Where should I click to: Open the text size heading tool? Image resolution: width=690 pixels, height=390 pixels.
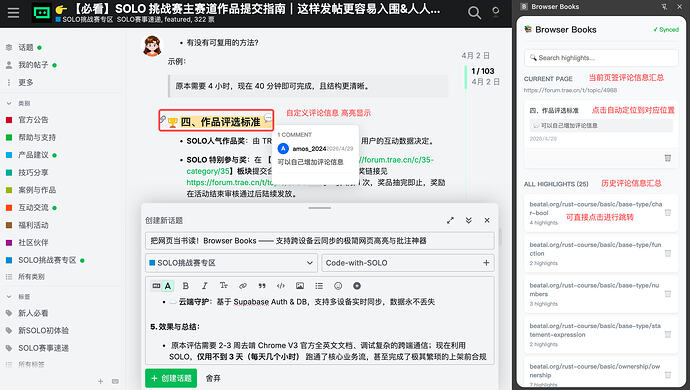point(224,286)
